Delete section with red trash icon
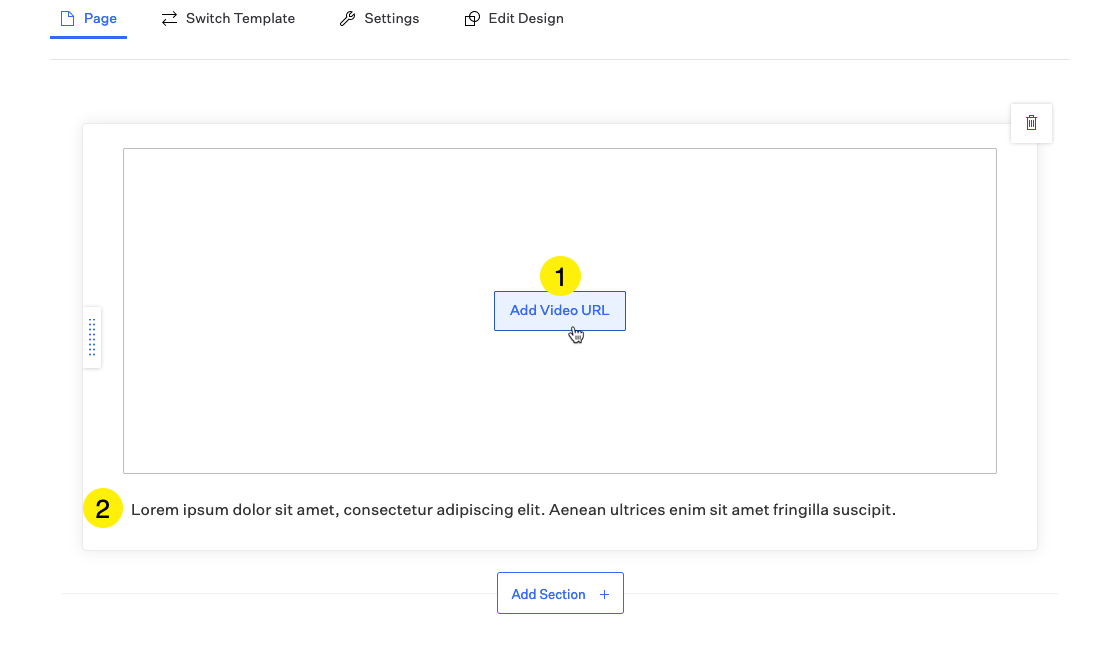This screenshot has height=660, width=1120. 1031,123
